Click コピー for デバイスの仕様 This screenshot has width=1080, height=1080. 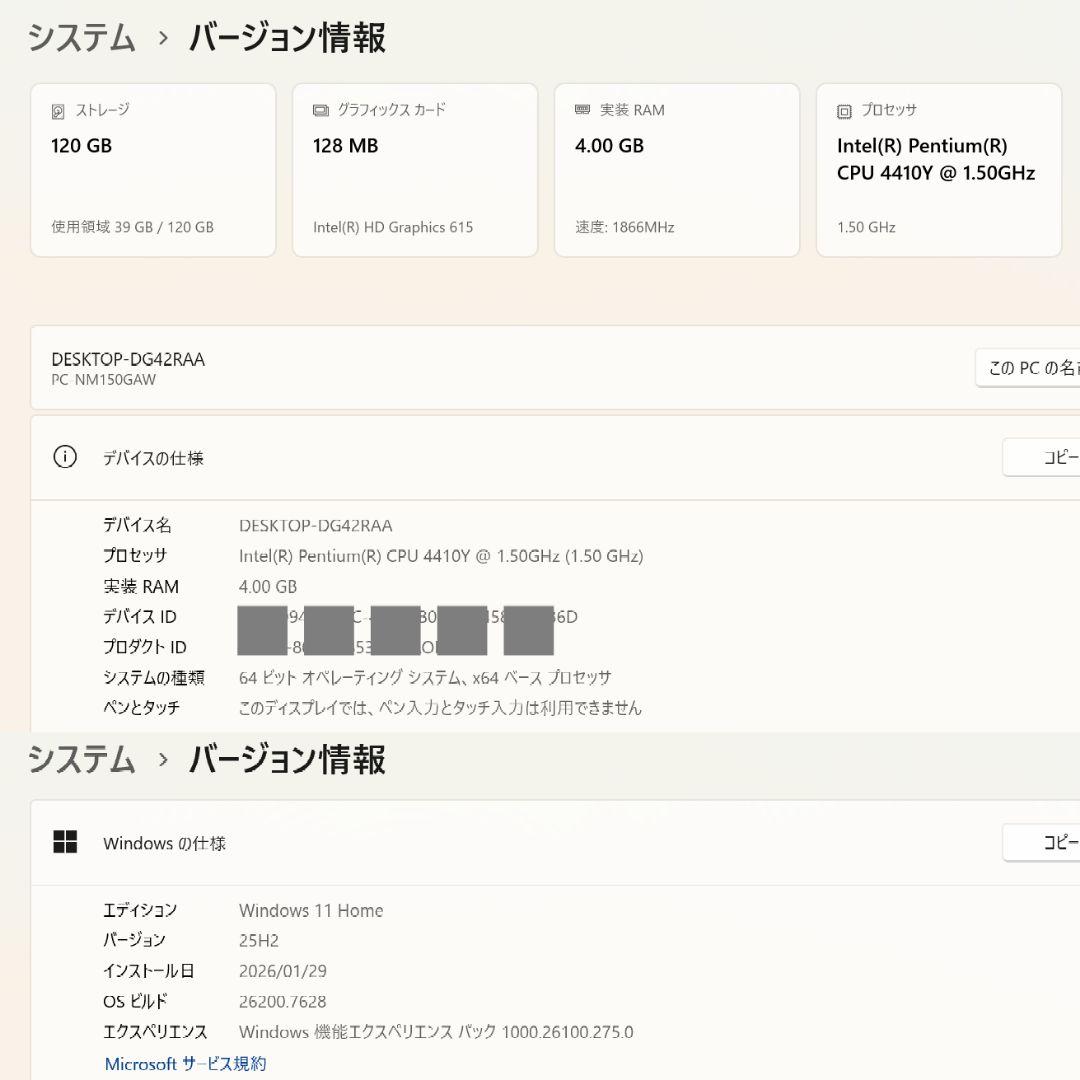pos(1055,457)
